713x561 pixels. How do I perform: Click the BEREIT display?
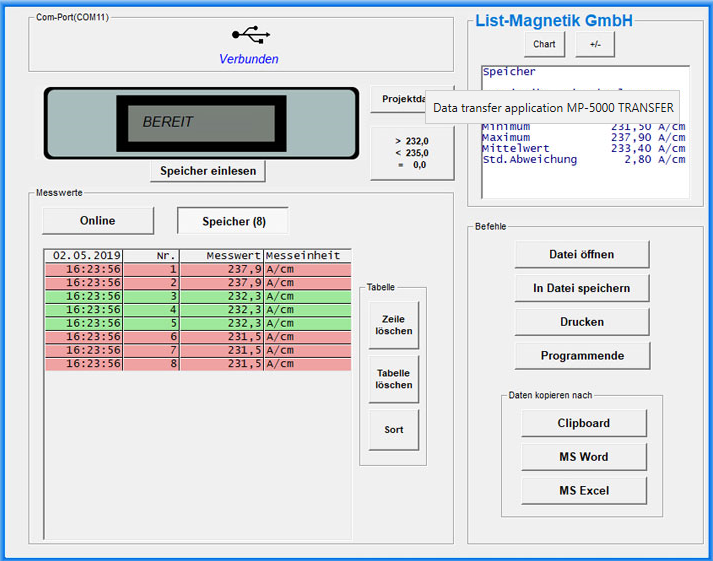click(201, 123)
